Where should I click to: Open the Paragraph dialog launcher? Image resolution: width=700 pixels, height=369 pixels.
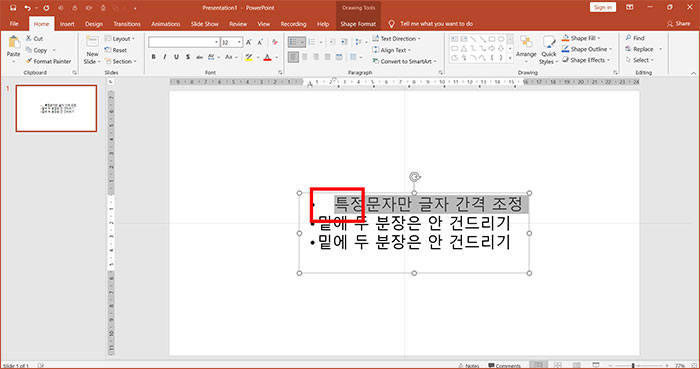[441, 72]
